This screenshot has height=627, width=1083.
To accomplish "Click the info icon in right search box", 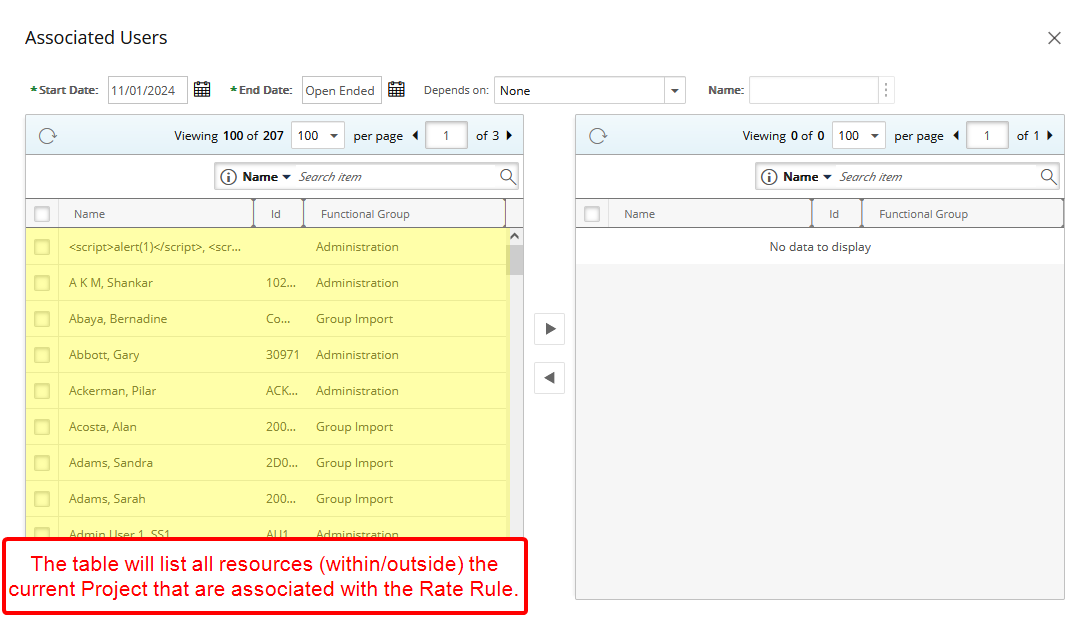I will pos(769,177).
